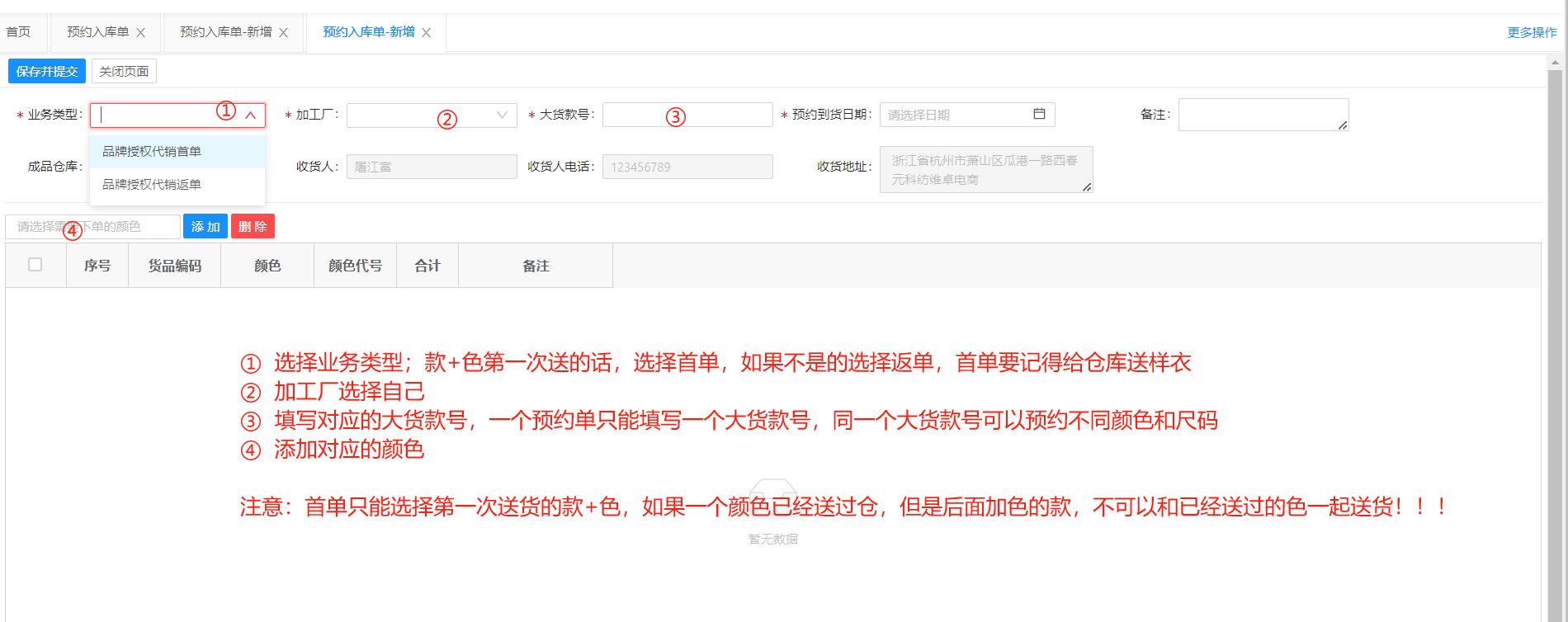
Task: Expand the 加工厂 dropdown
Action: pyautogui.click(x=501, y=115)
